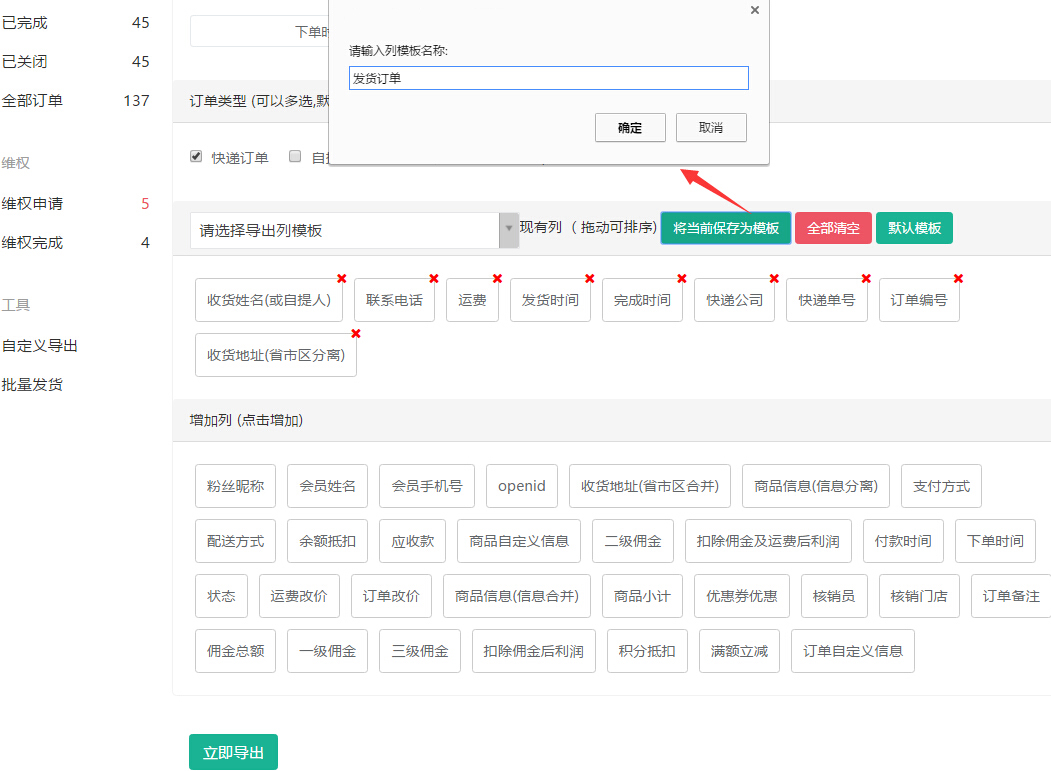Add the 粉丝昵称 column

coord(235,486)
